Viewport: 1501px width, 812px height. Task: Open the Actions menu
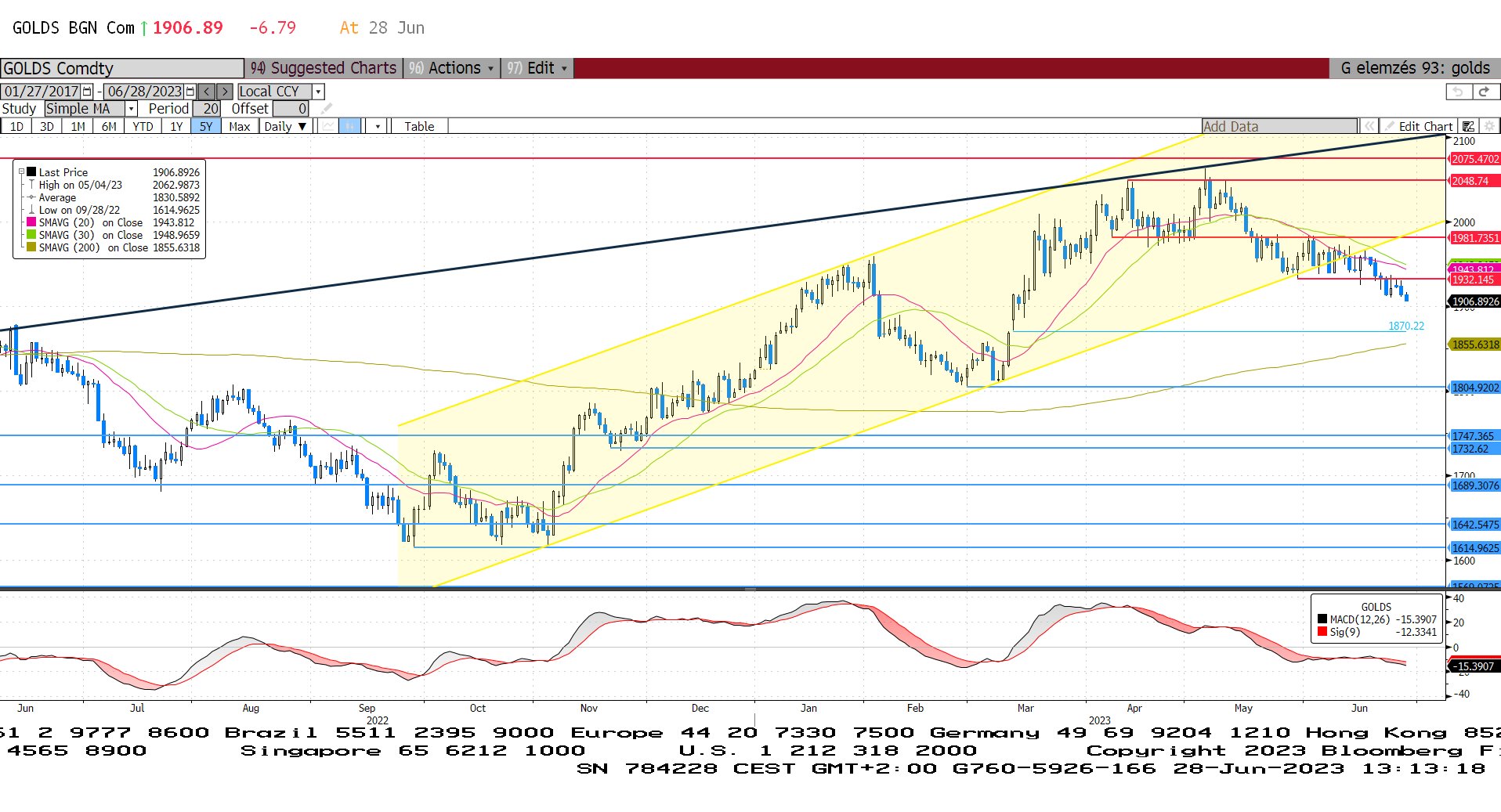pyautogui.click(x=453, y=68)
